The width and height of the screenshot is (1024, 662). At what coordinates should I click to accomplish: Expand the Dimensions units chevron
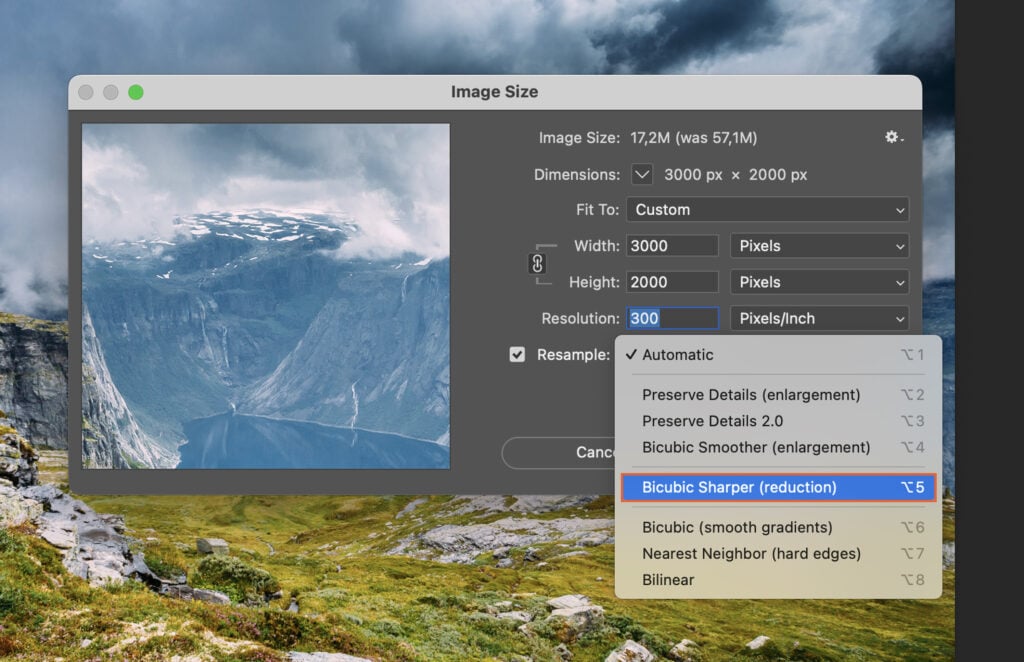click(x=642, y=174)
